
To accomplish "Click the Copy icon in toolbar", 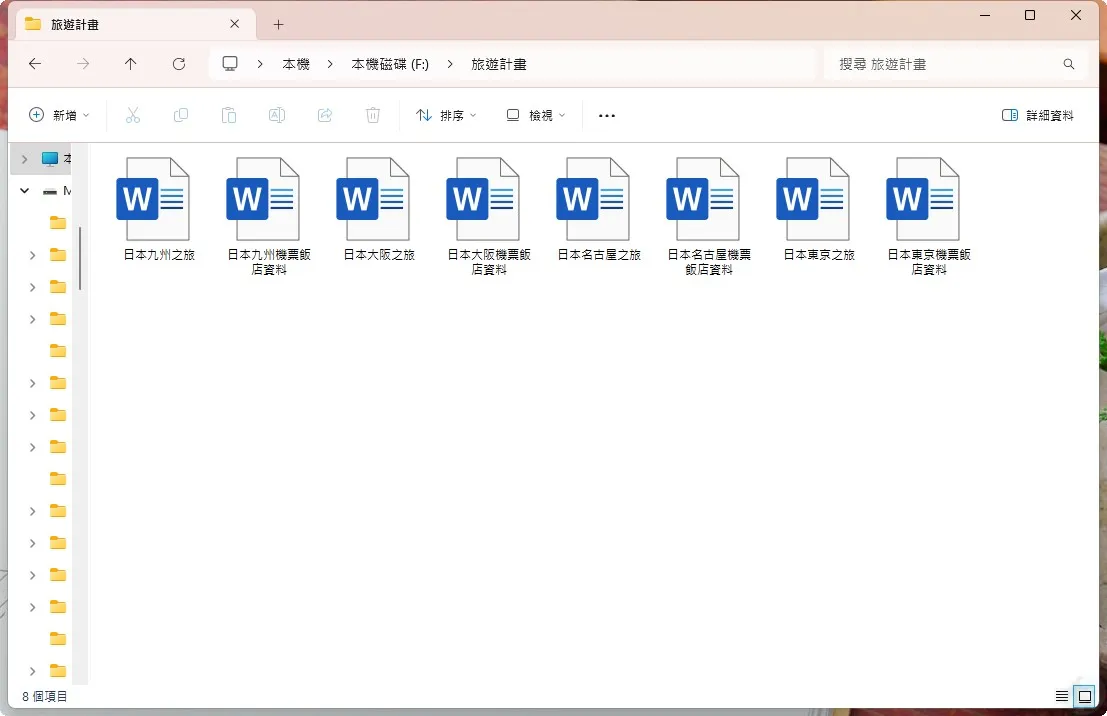I will [x=181, y=115].
